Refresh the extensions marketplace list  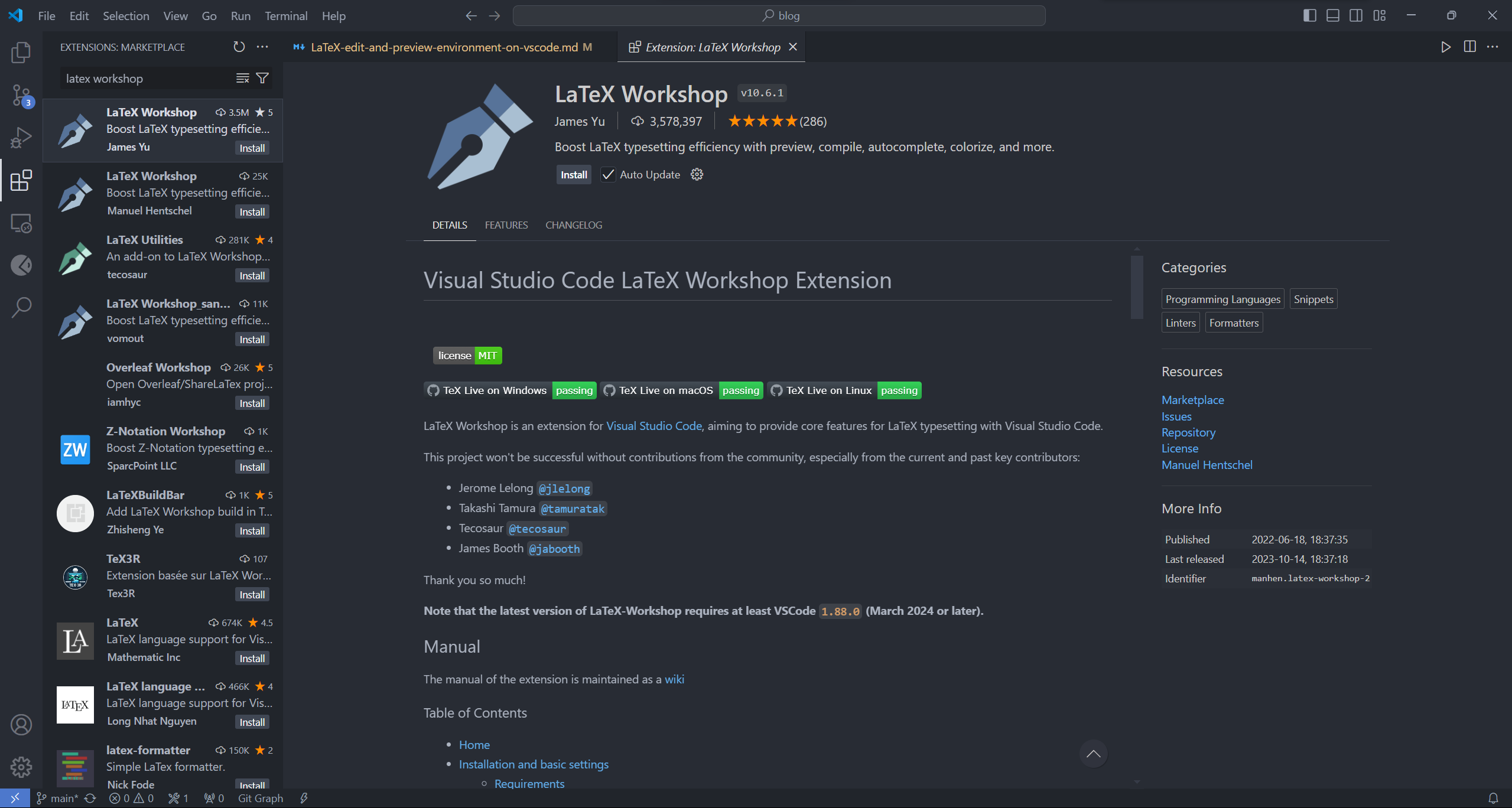pyautogui.click(x=239, y=47)
